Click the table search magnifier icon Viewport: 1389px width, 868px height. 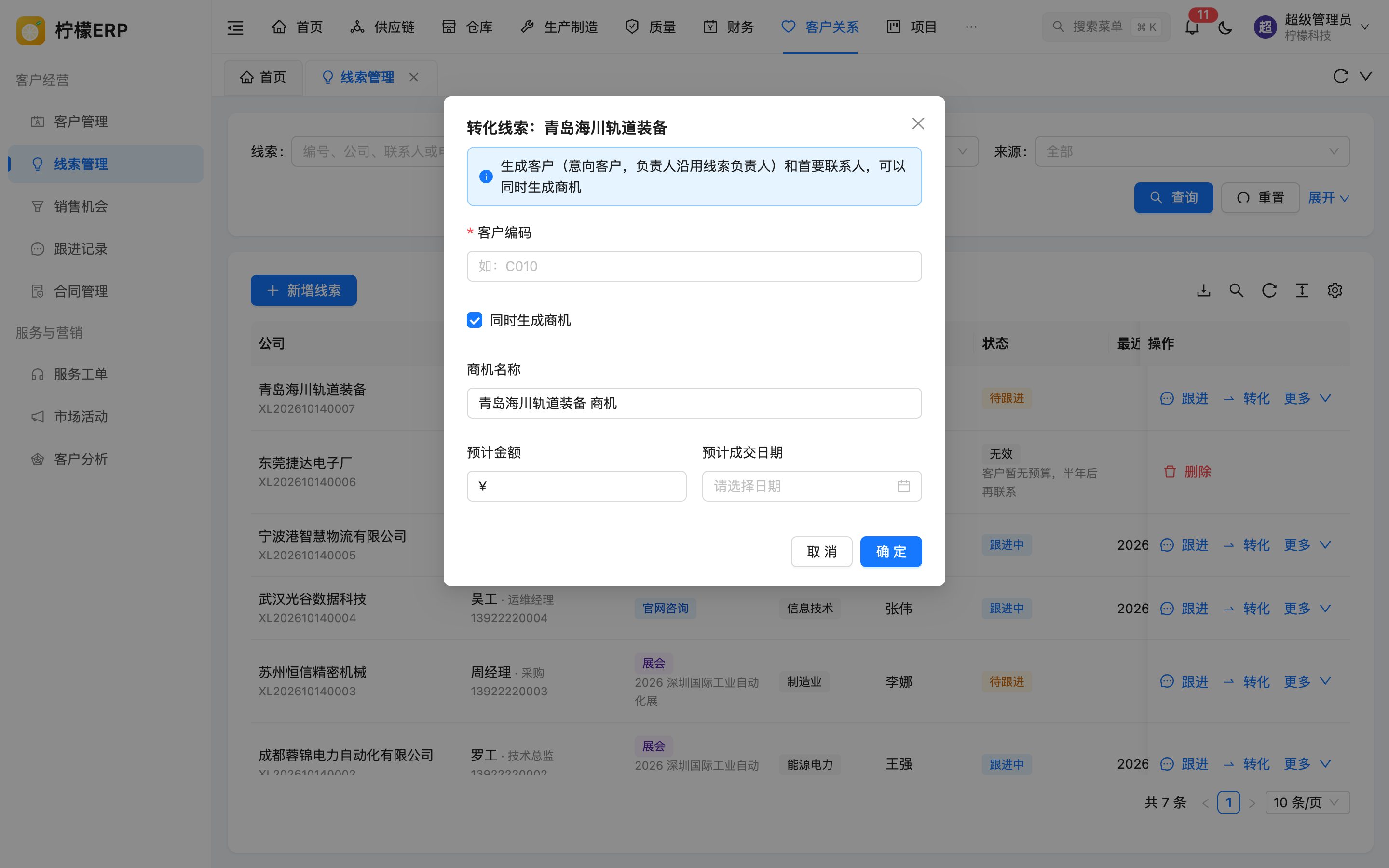pos(1236,290)
